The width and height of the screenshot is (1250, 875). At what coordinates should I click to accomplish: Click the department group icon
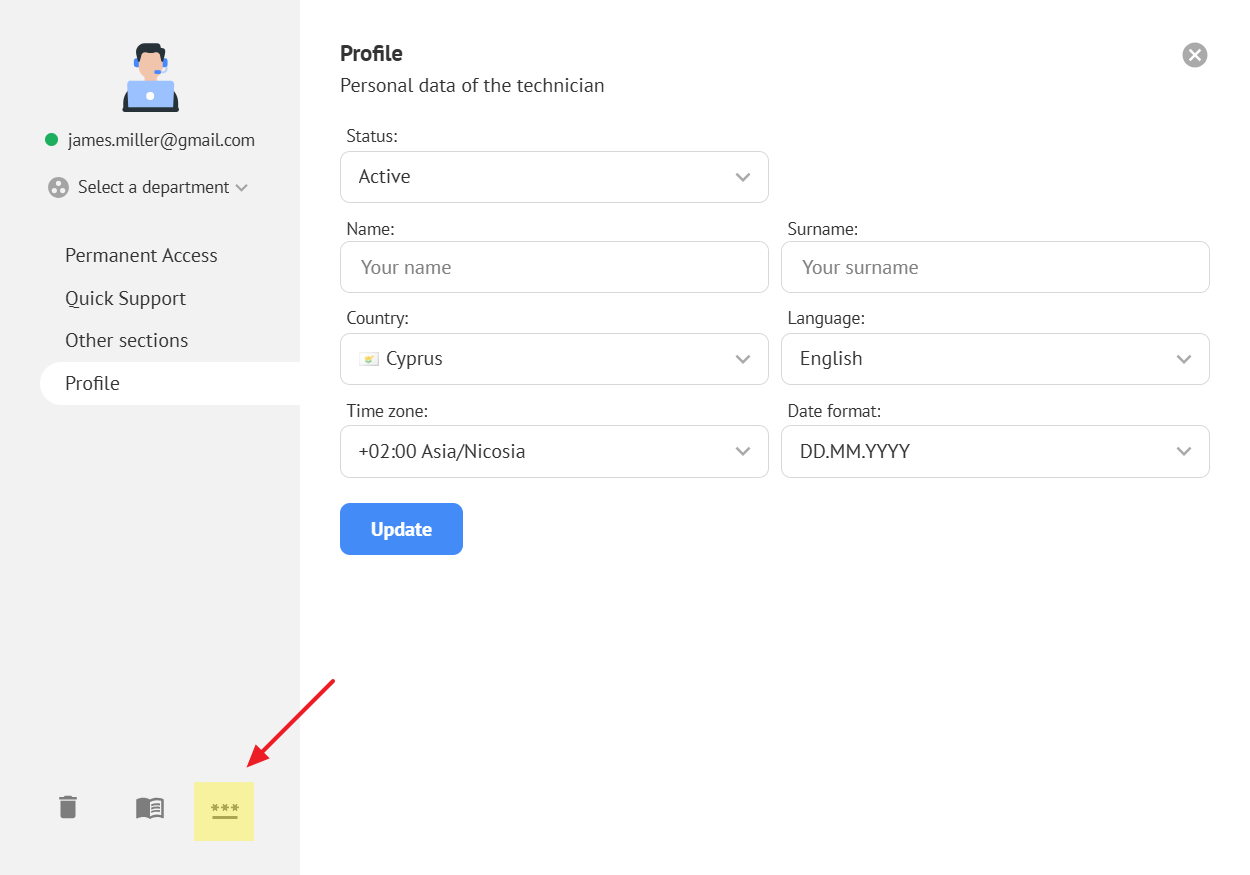pos(58,187)
